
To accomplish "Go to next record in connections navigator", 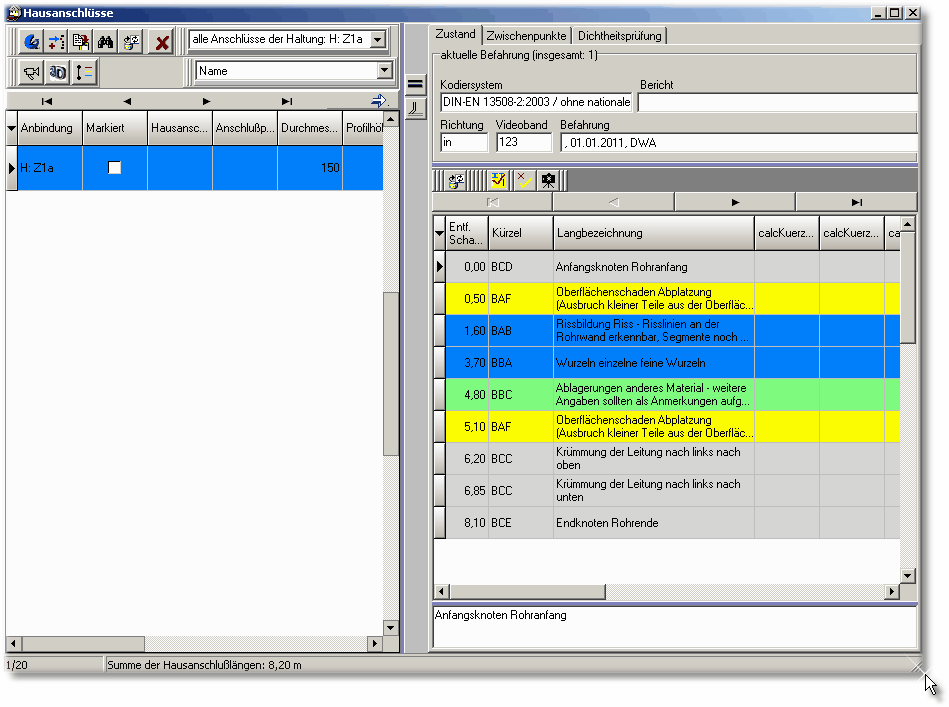I will pyautogui.click(x=206, y=101).
